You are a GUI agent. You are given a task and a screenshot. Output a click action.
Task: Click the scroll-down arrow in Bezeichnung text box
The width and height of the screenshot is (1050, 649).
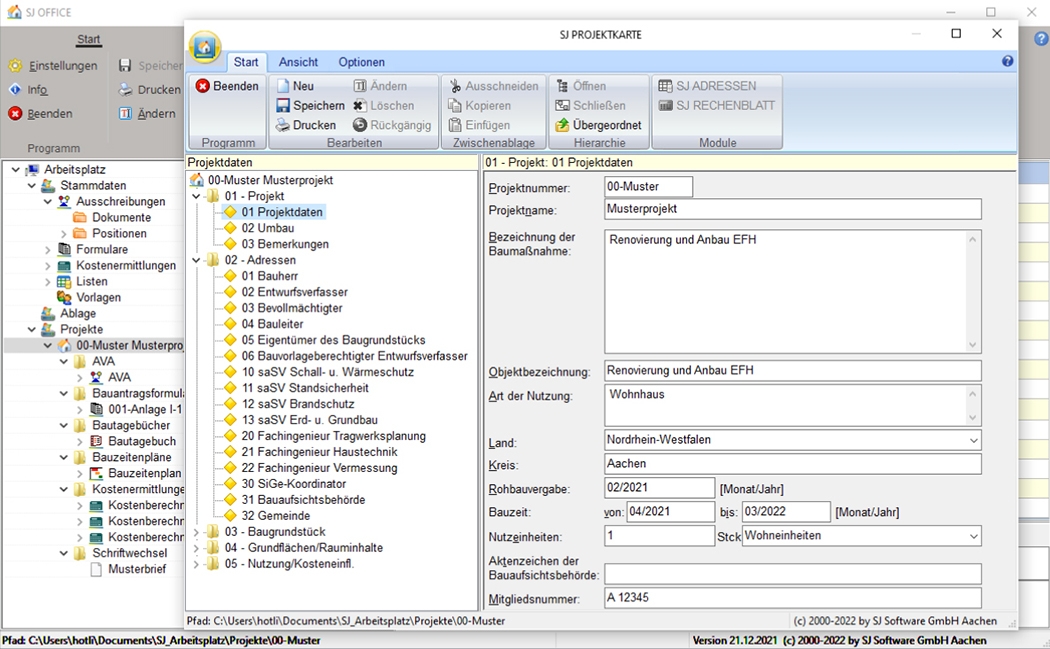[973, 345]
